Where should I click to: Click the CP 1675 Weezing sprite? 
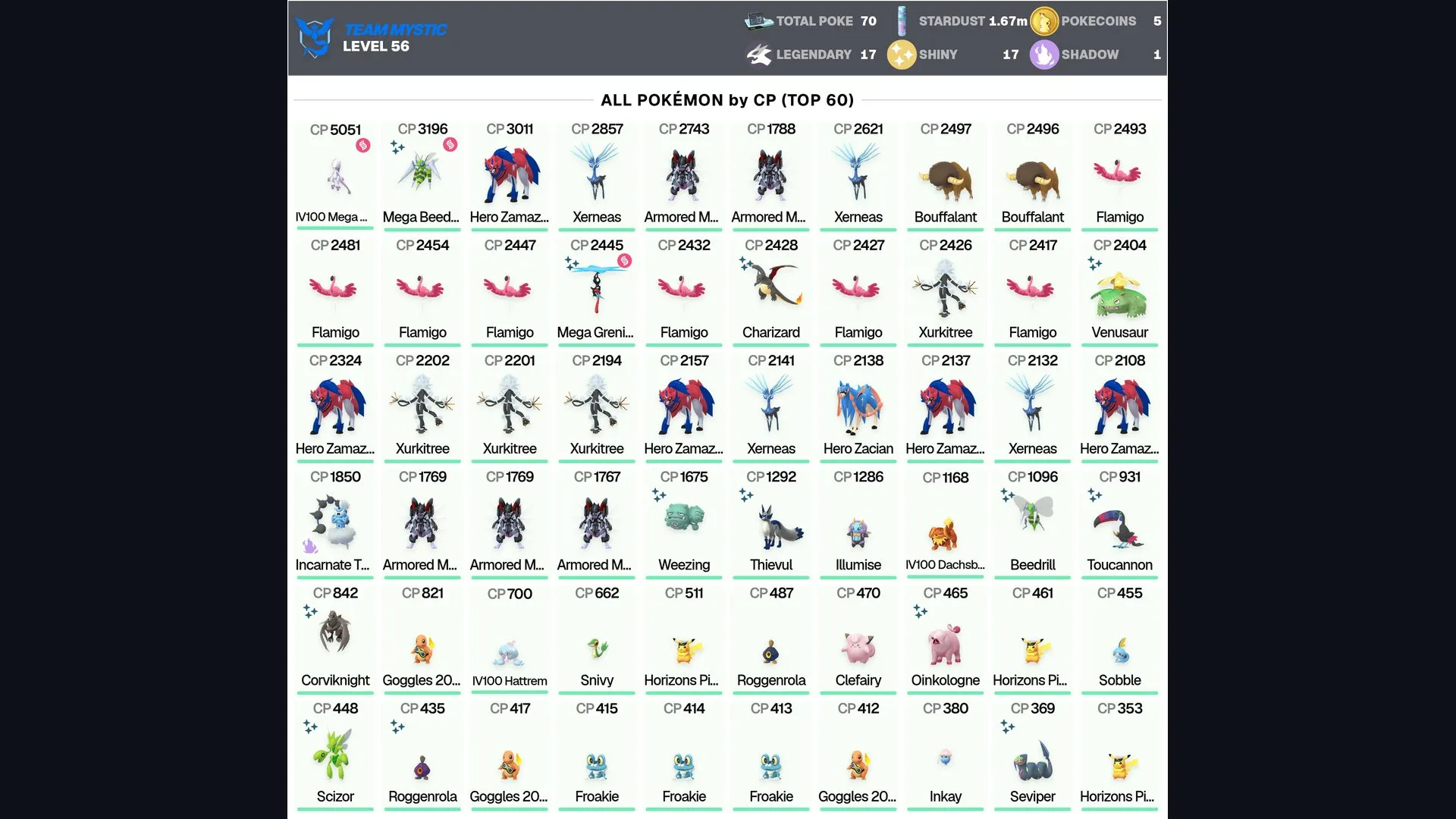pyautogui.click(x=684, y=518)
